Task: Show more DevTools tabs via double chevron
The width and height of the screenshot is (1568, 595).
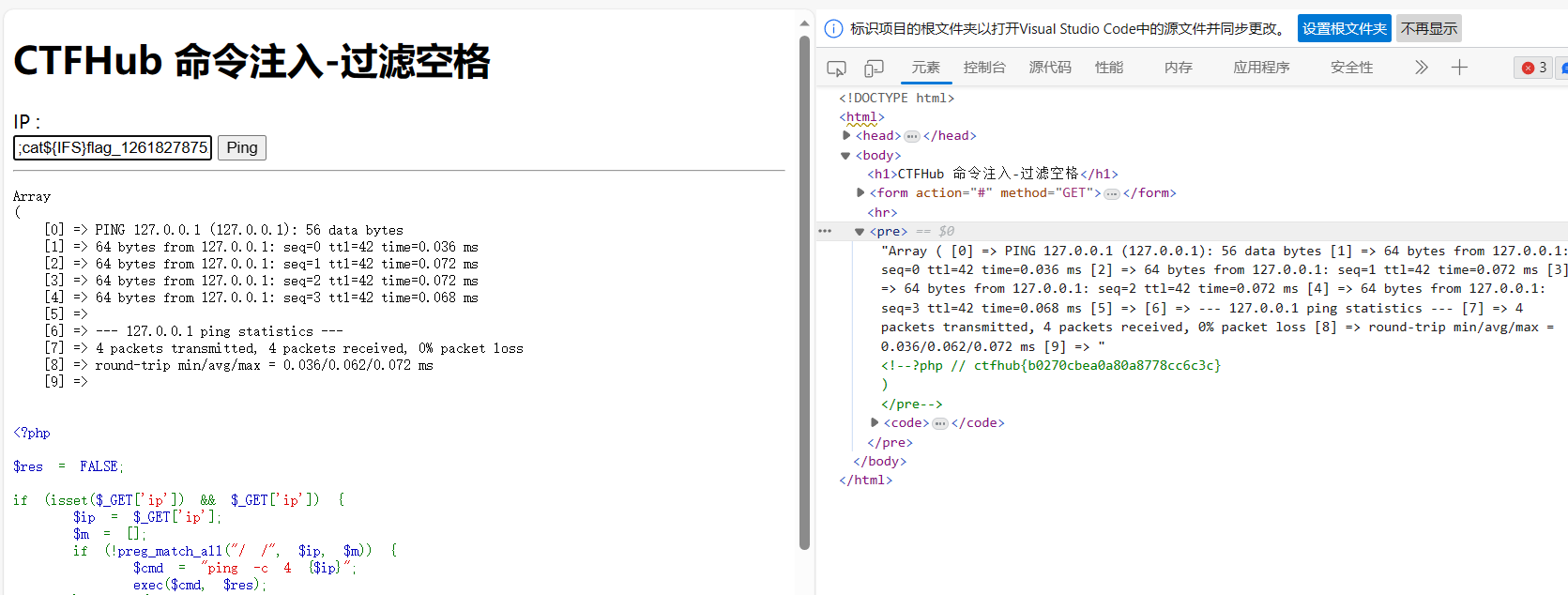Action: (x=1422, y=68)
